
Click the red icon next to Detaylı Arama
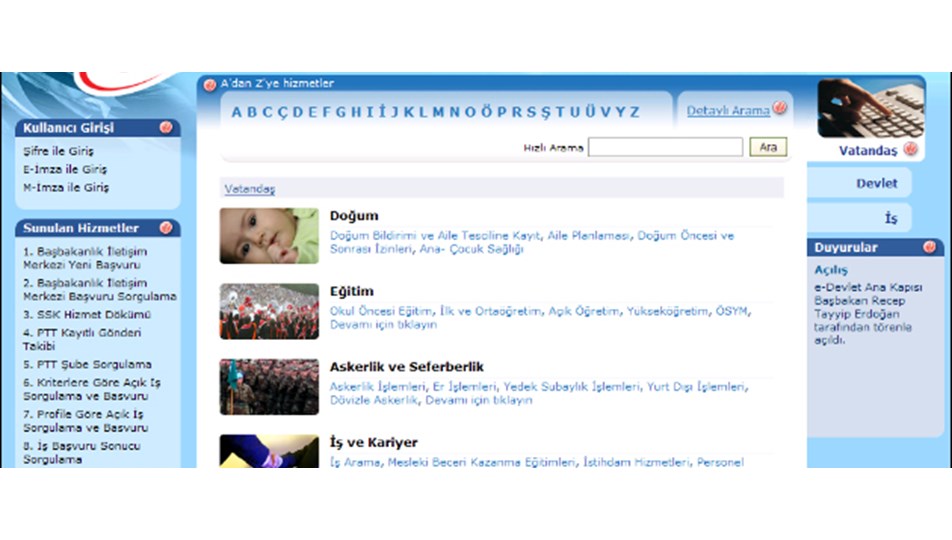pos(780,110)
